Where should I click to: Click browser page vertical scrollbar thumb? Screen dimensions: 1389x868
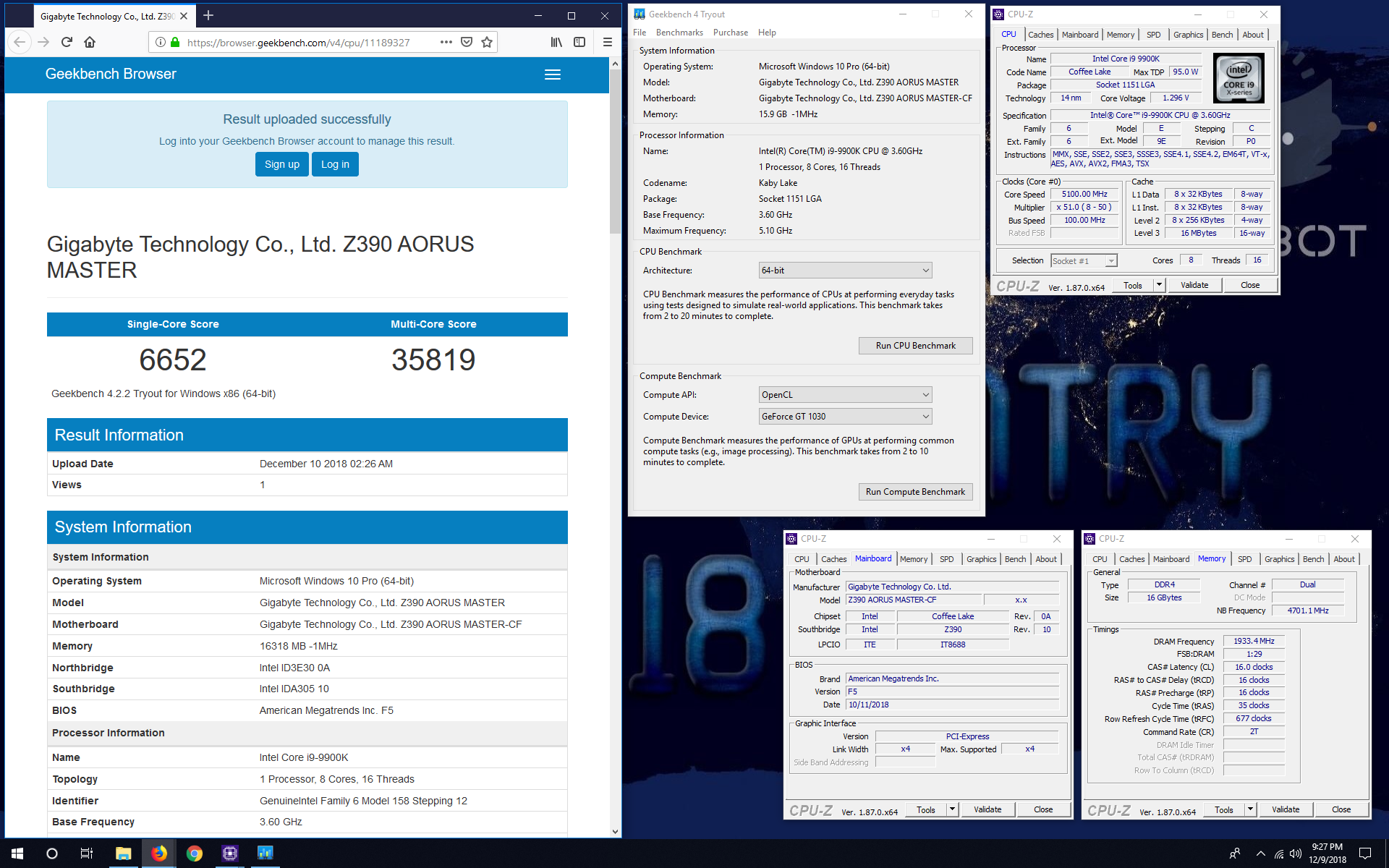pos(615,152)
